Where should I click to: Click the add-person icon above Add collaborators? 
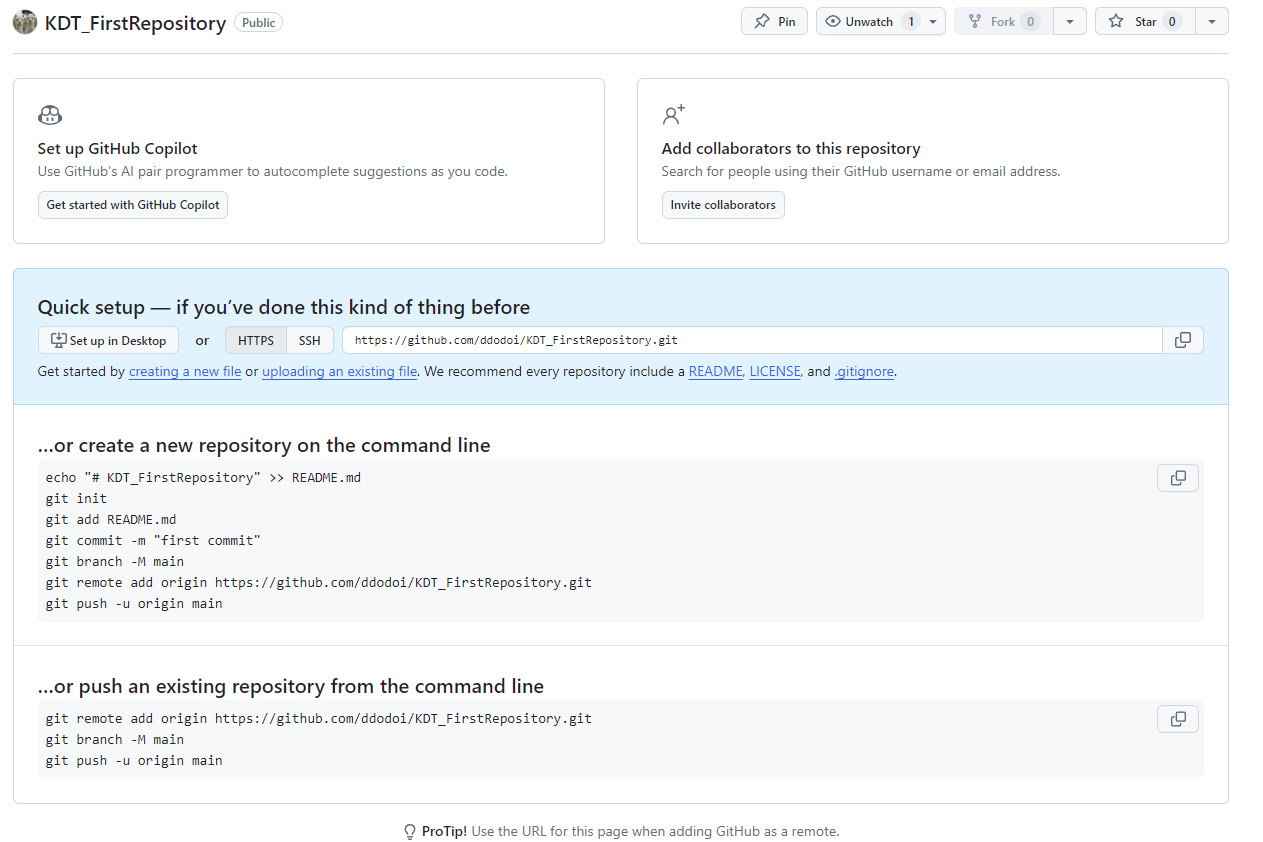click(x=673, y=114)
